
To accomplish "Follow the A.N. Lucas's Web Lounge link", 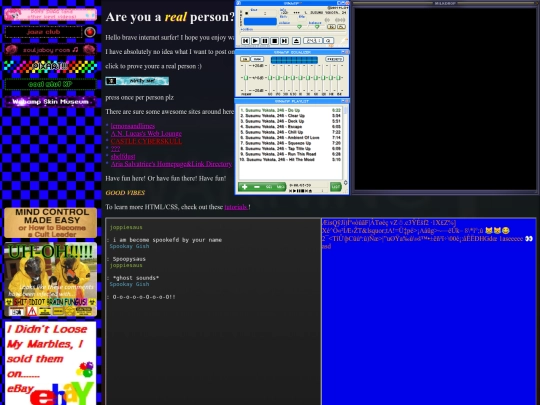I will [x=146, y=134].
